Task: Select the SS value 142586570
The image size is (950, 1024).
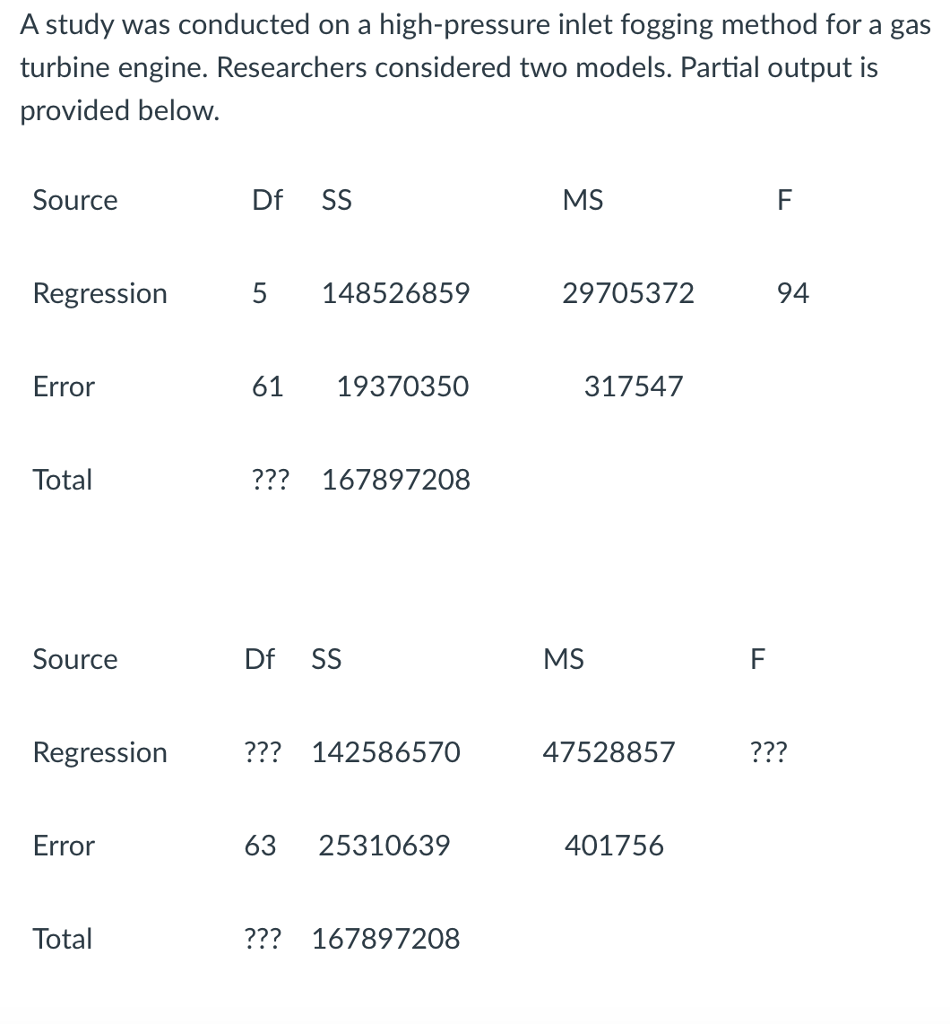Action: click(386, 752)
